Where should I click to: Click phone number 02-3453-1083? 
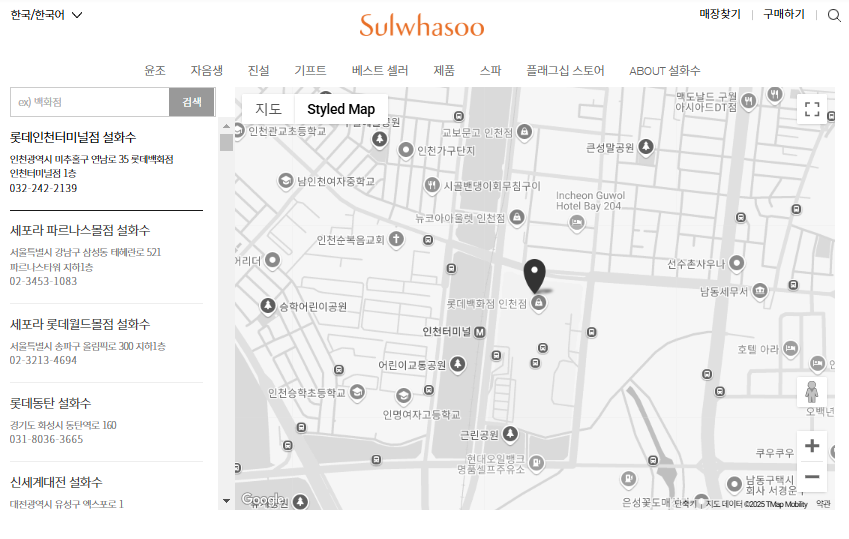point(43,281)
